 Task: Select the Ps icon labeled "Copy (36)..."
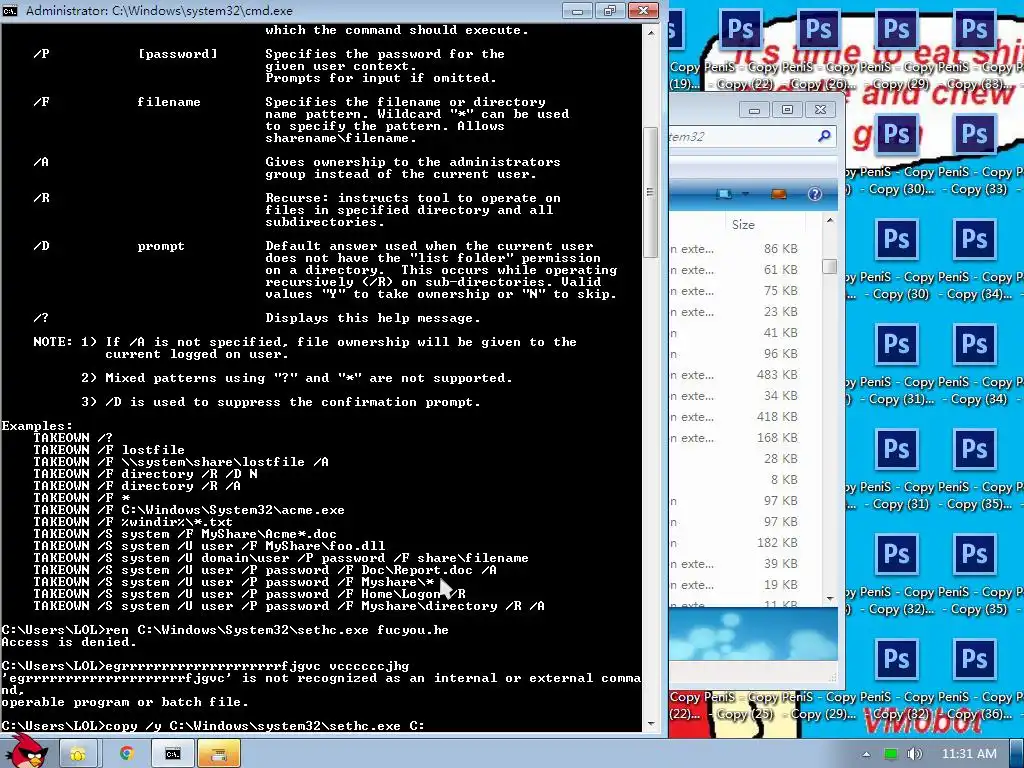point(974,660)
